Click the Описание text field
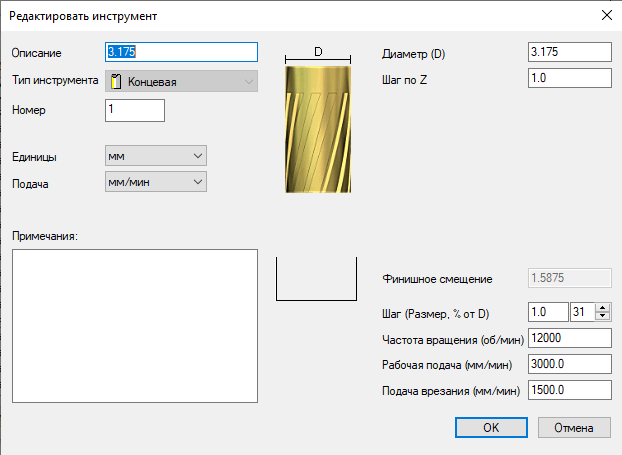Image resolution: width=622 pixels, height=455 pixels. point(181,52)
